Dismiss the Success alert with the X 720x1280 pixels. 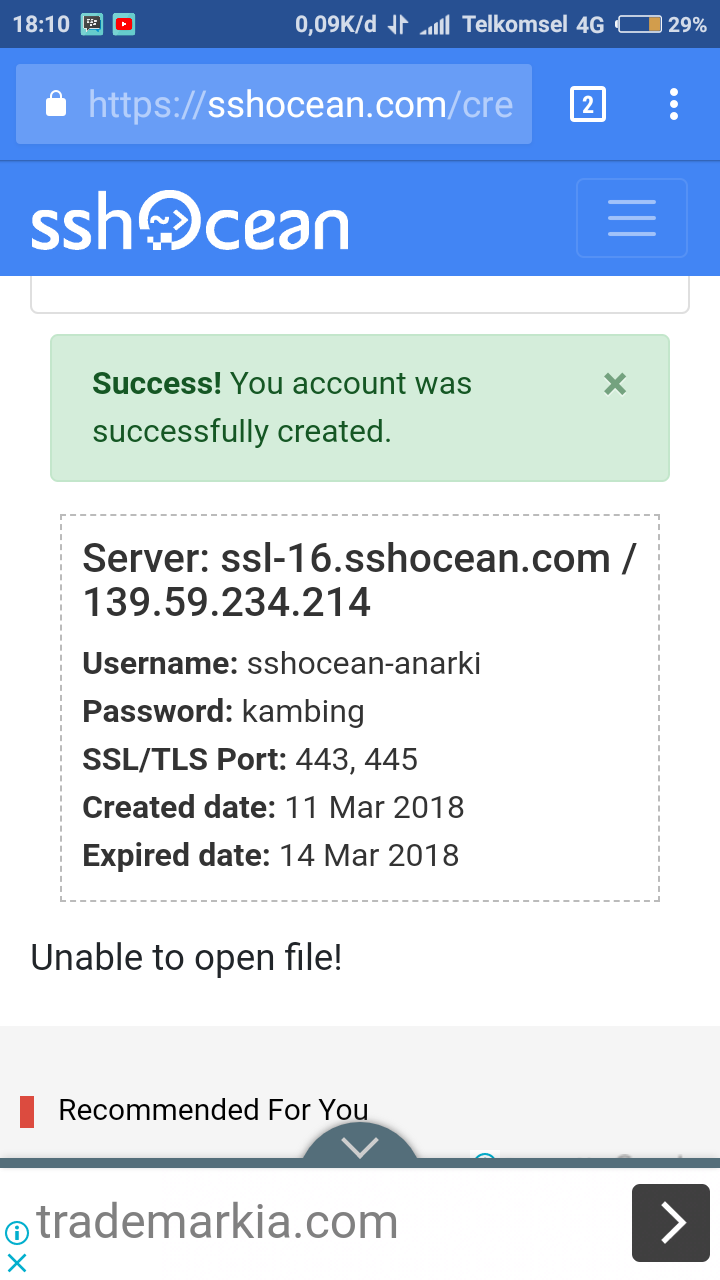(x=615, y=384)
